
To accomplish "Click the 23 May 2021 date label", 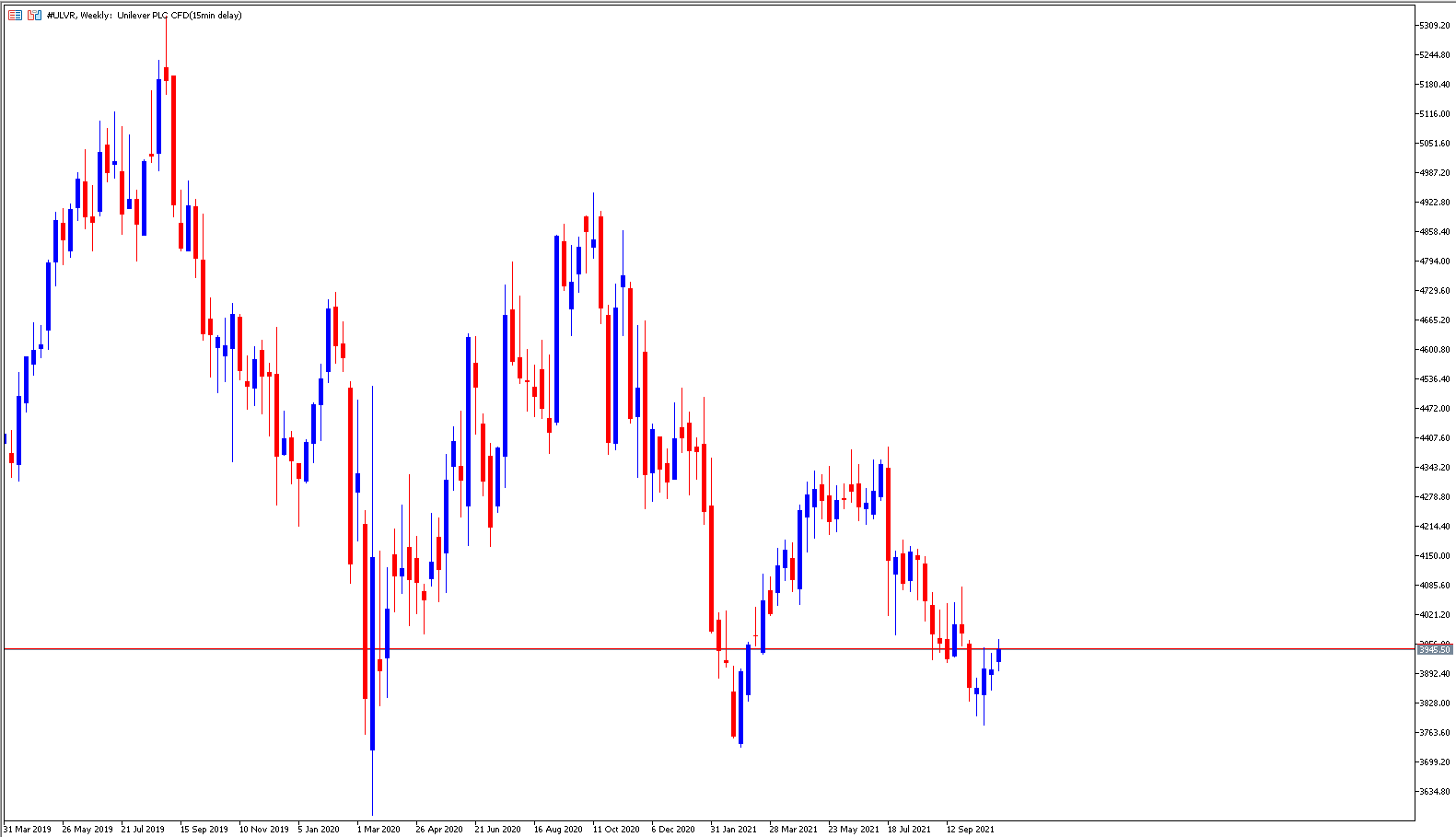I will [x=854, y=829].
